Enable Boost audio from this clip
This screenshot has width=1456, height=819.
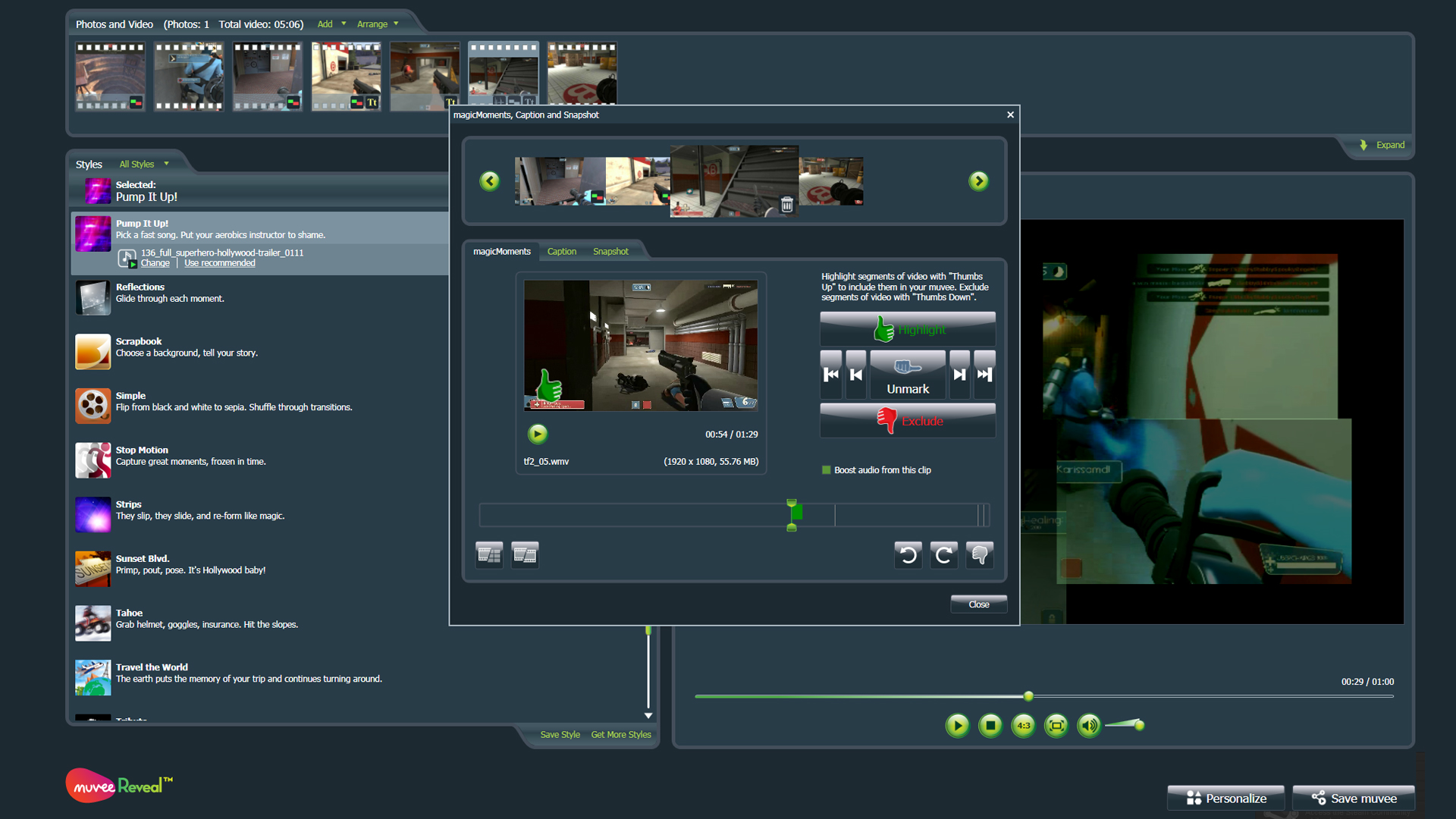[x=826, y=469]
